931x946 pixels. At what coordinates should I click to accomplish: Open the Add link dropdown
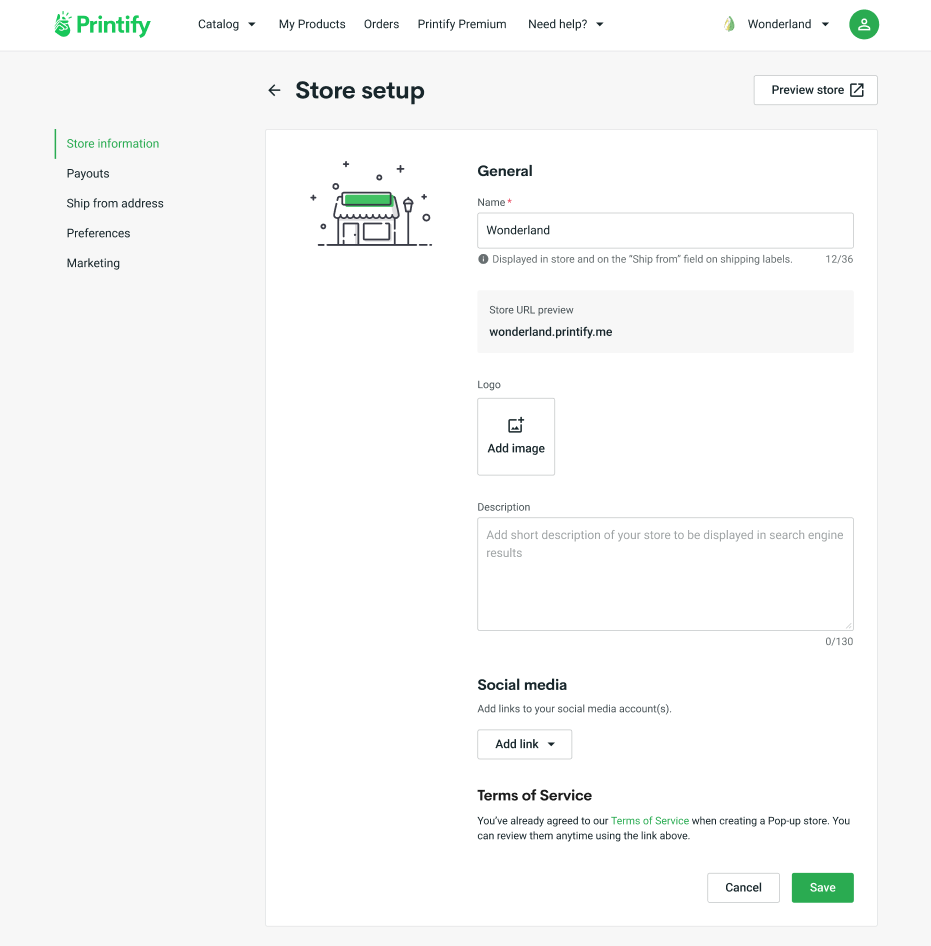(524, 744)
